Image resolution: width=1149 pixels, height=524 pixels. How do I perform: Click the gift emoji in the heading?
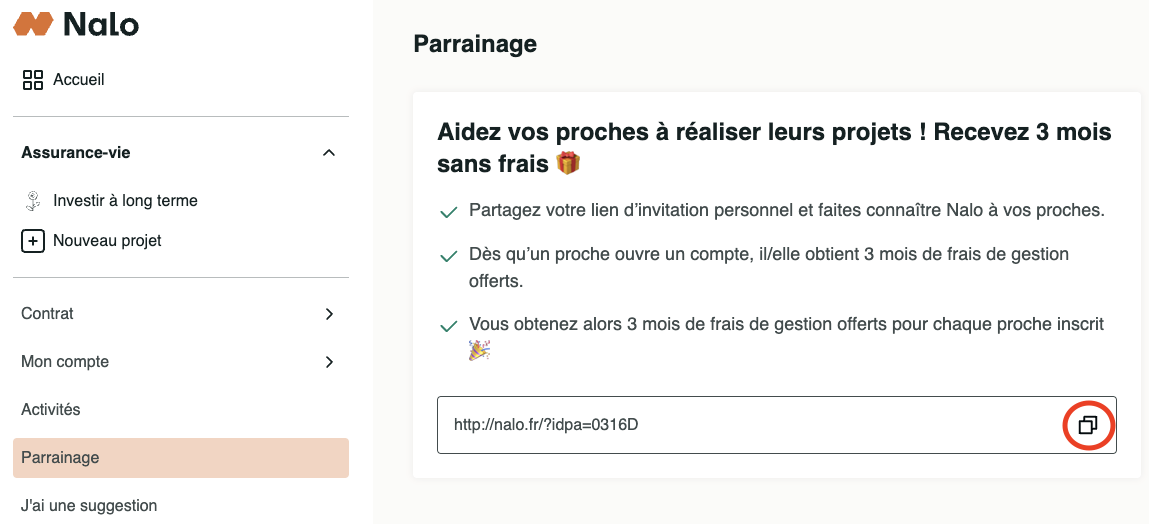pyautogui.click(x=568, y=163)
